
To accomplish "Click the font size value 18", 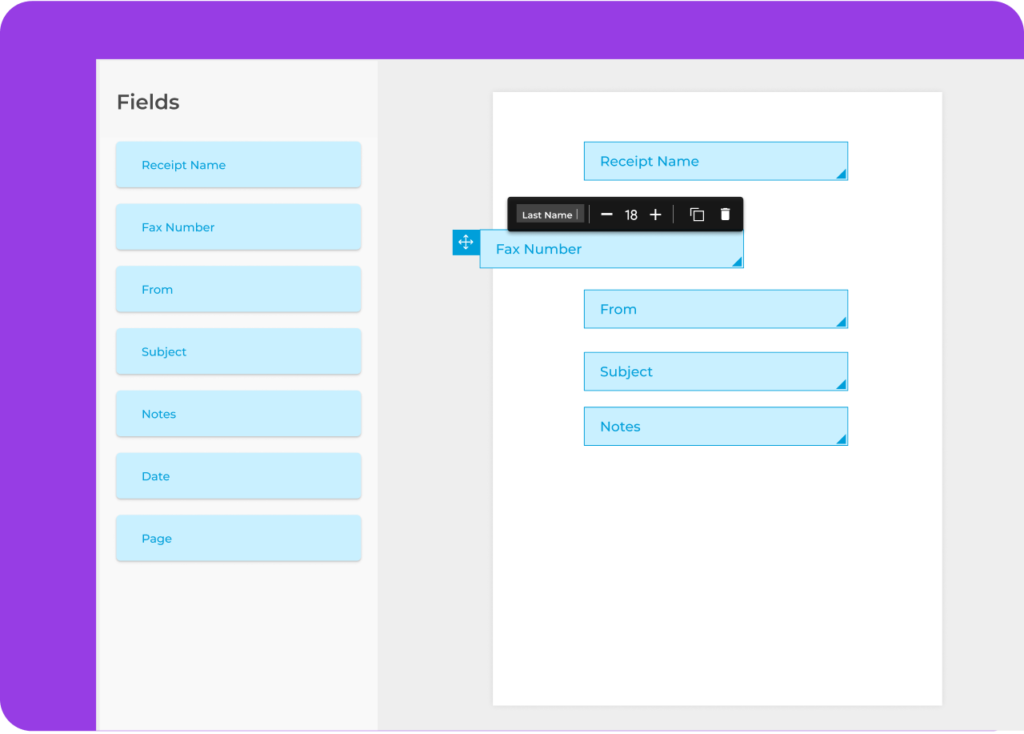I will (x=631, y=214).
